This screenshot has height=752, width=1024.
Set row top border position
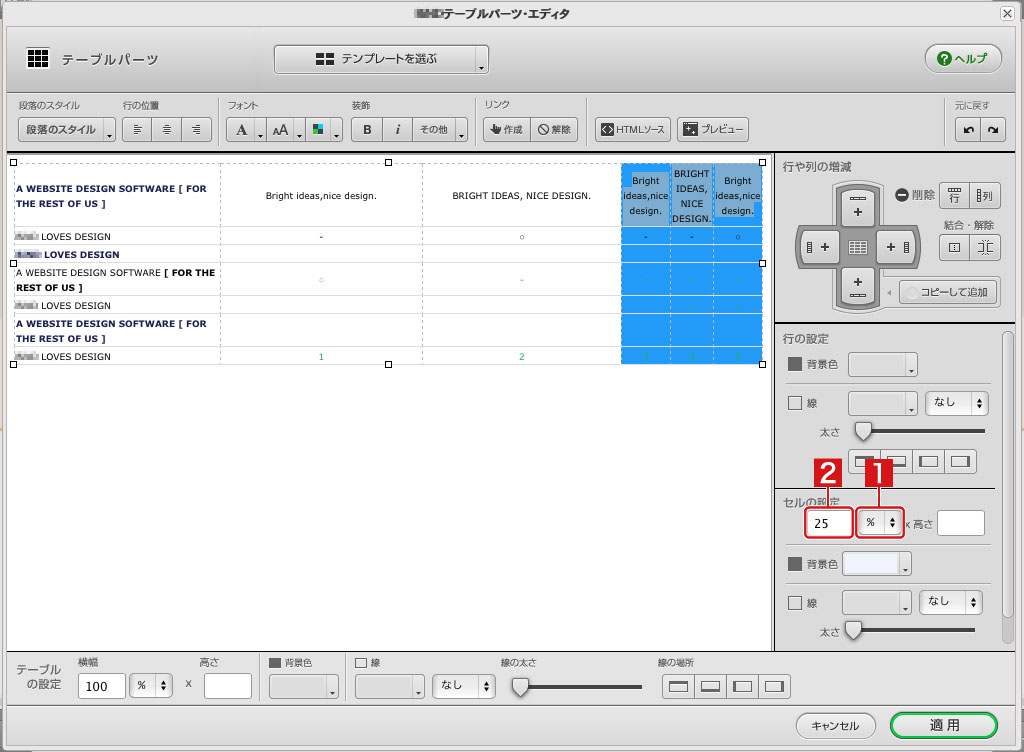(864, 462)
